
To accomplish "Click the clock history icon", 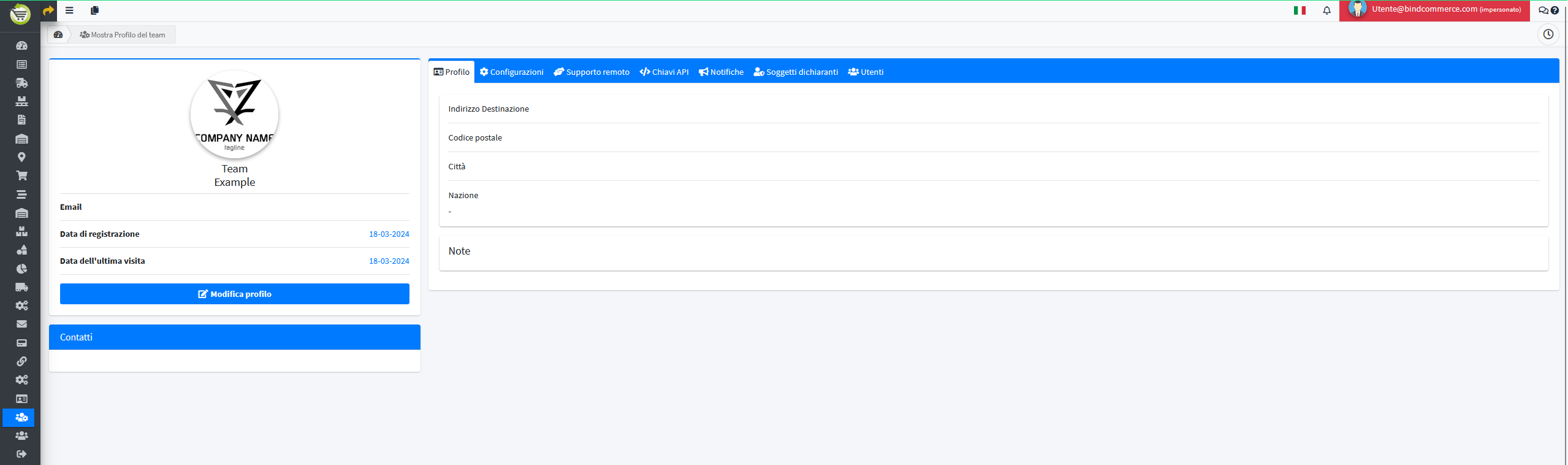I will (1548, 34).
